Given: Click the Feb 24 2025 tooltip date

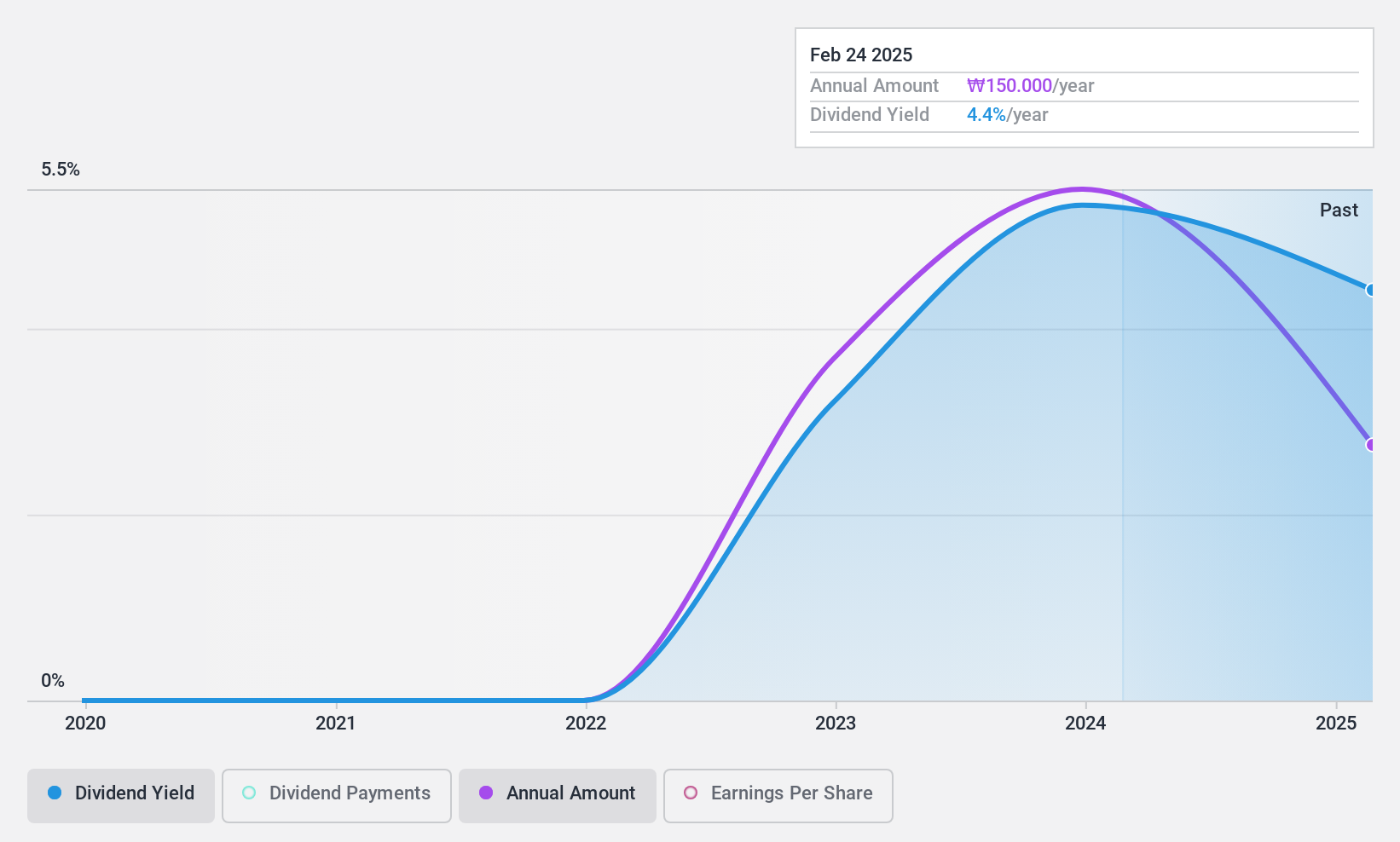Looking at the screenshot, I should click(861, 55).
